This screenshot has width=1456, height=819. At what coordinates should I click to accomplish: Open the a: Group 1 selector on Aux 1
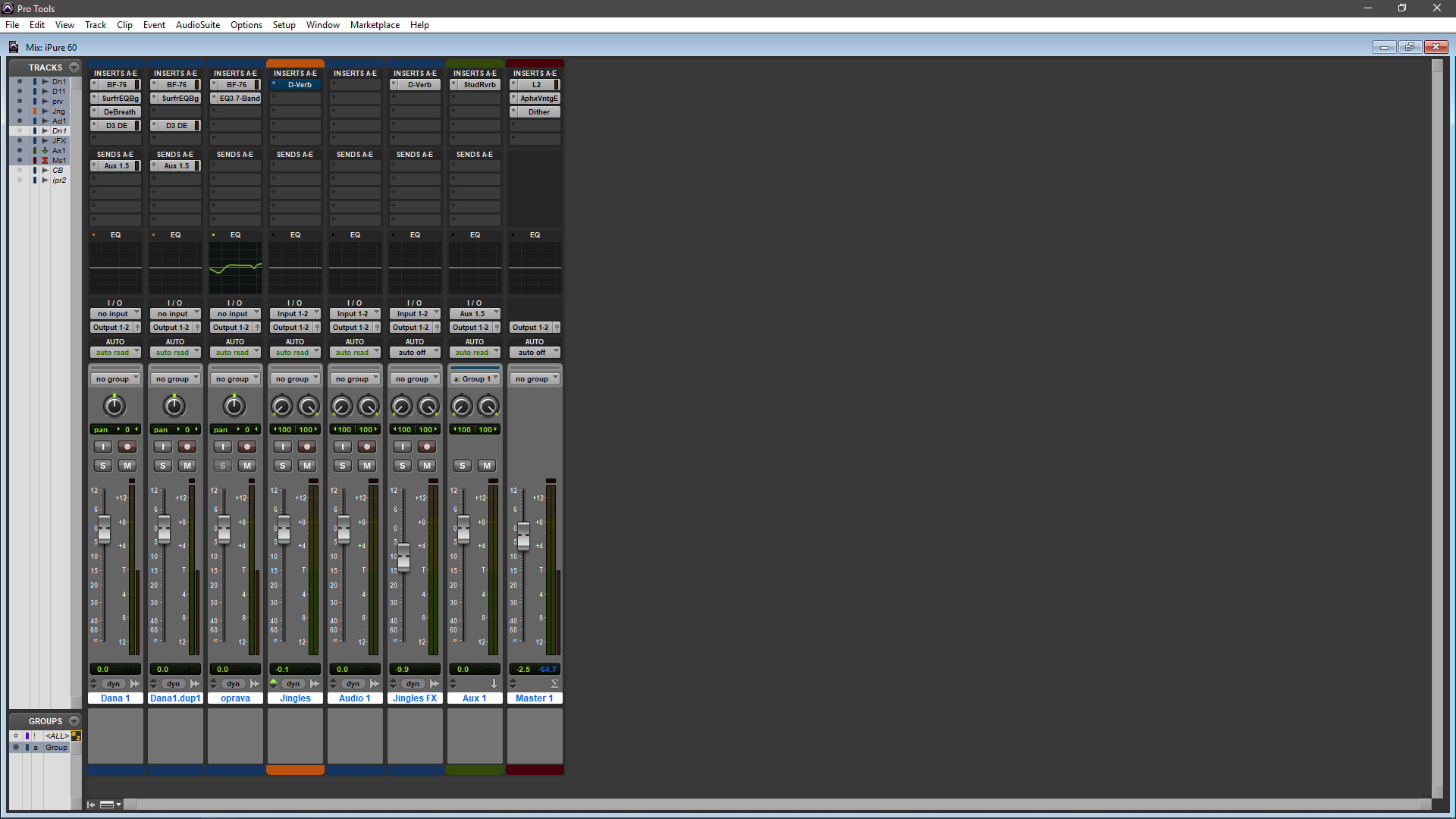(x=475, y=379)
